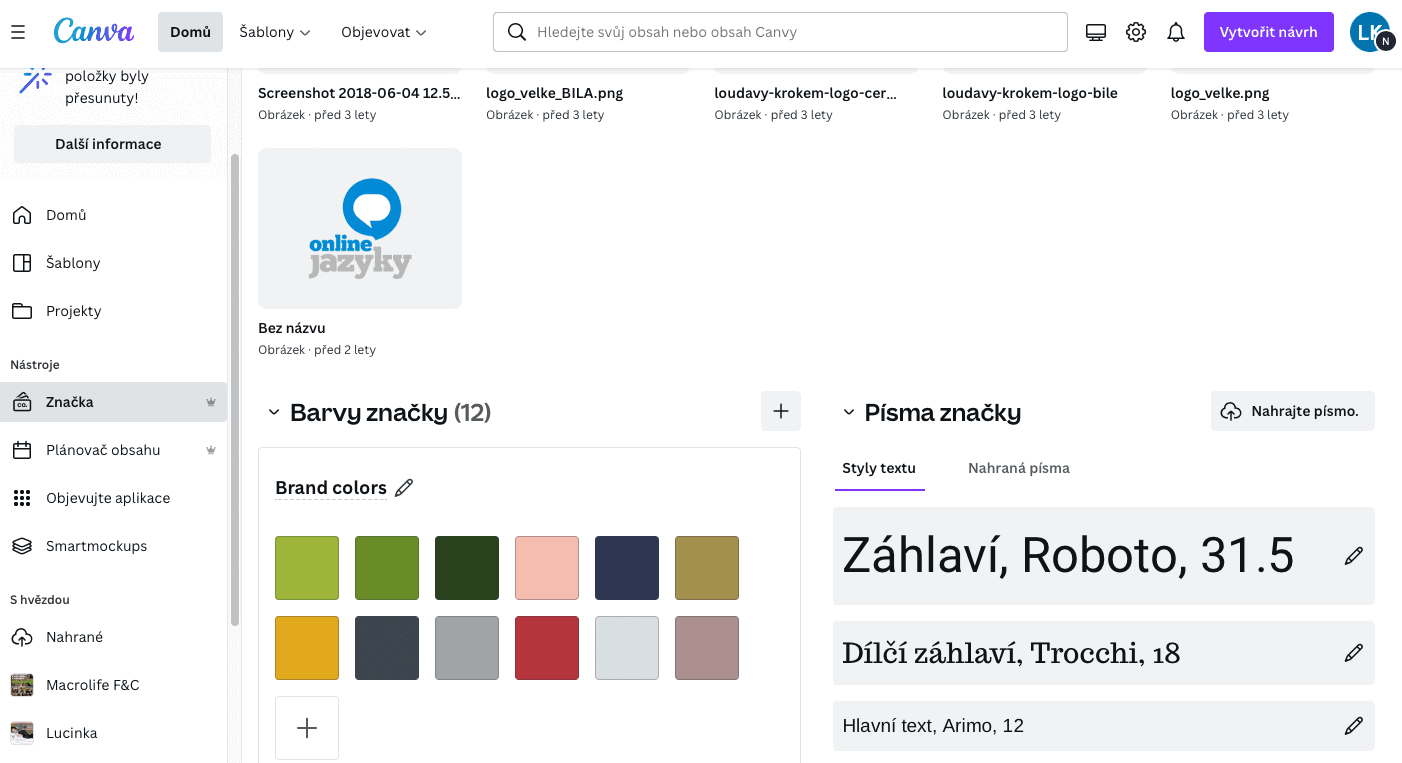
Task: Edit the Hlavní text Arimo style
Action: (1353, 726)
